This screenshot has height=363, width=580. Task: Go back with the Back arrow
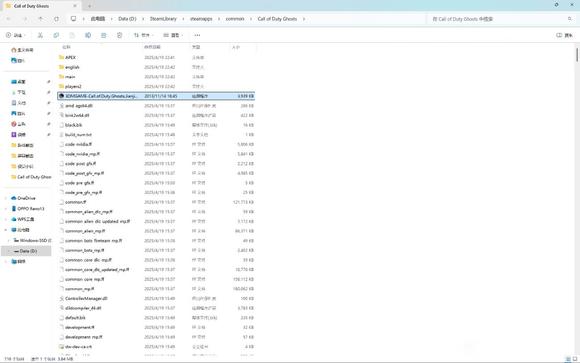[9, 19]
